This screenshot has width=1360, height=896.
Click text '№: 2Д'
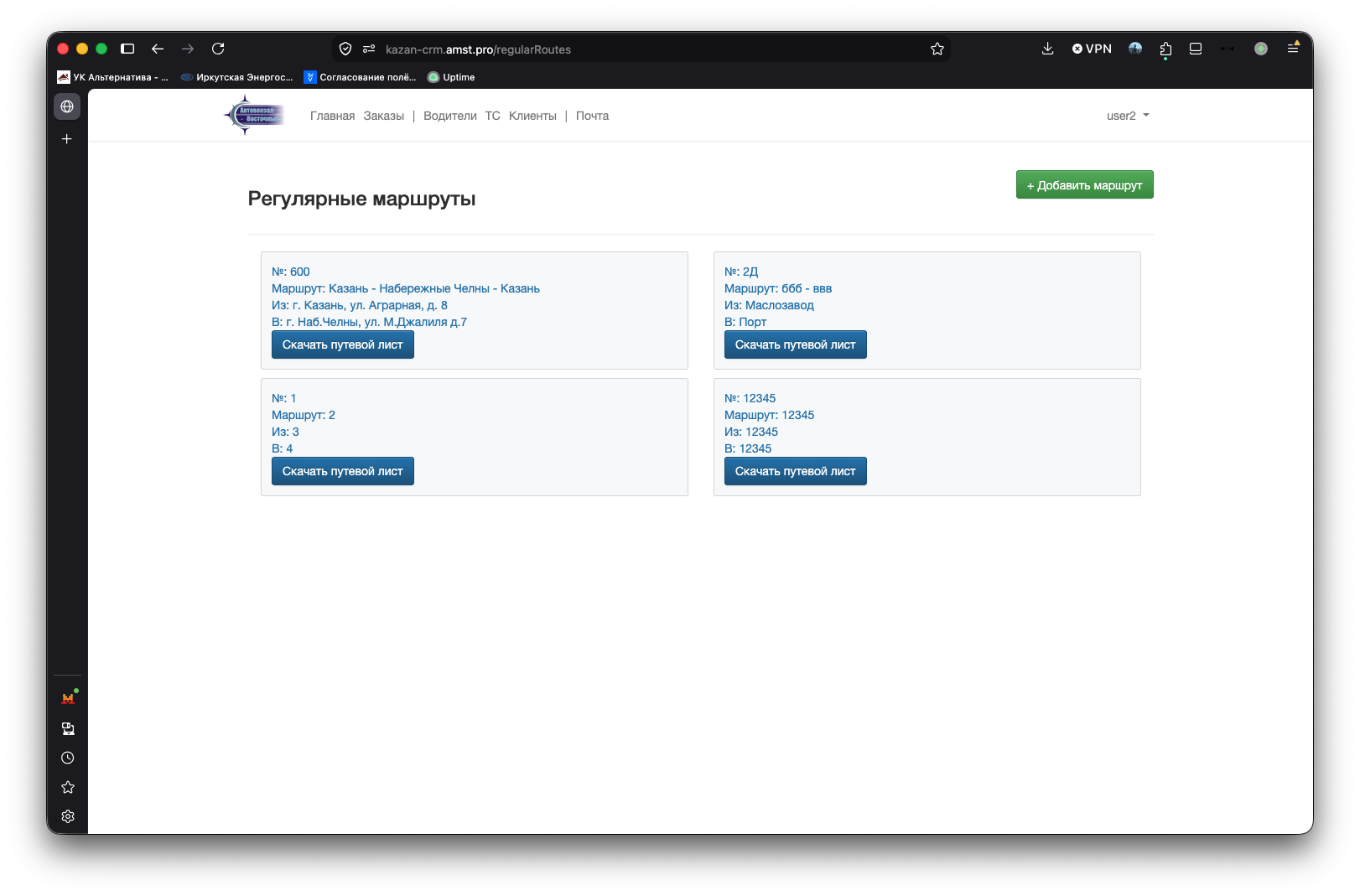click(741, 272)
